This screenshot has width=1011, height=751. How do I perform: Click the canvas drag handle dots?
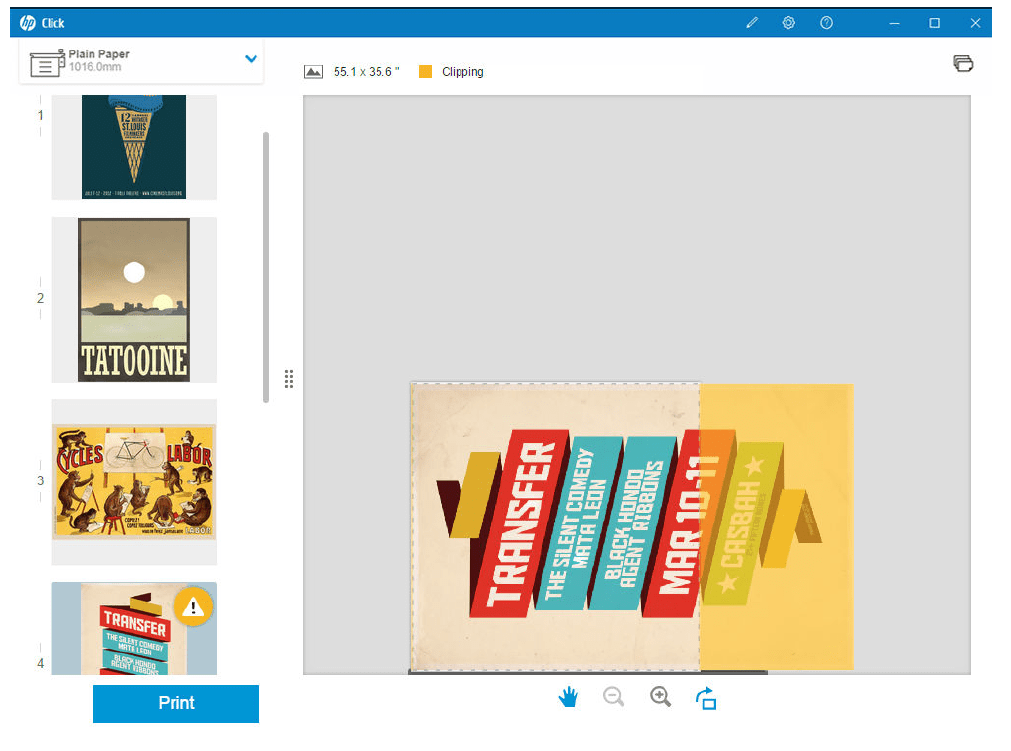tap(289, 378)
